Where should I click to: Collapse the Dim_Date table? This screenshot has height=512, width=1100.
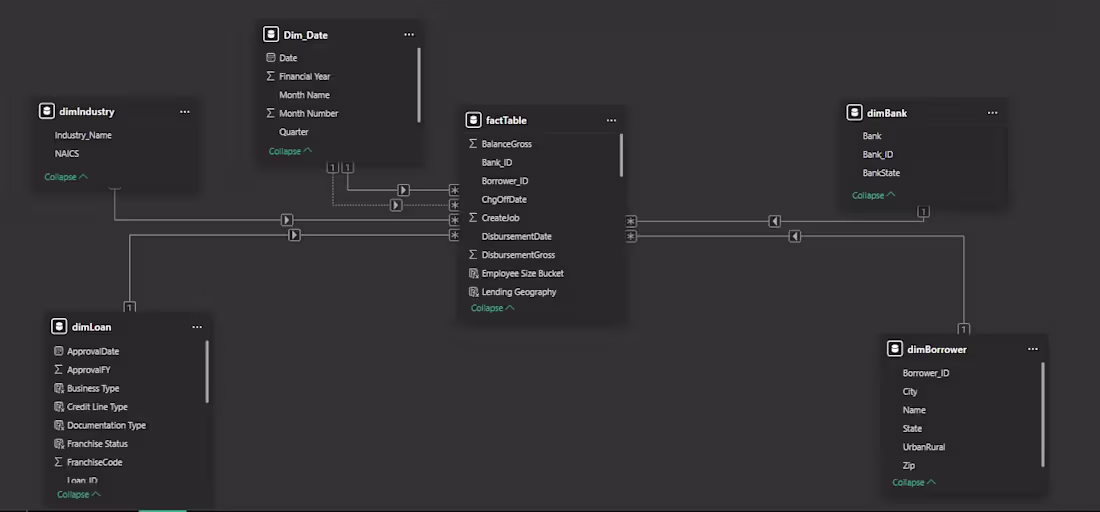[x=290, y=151]
